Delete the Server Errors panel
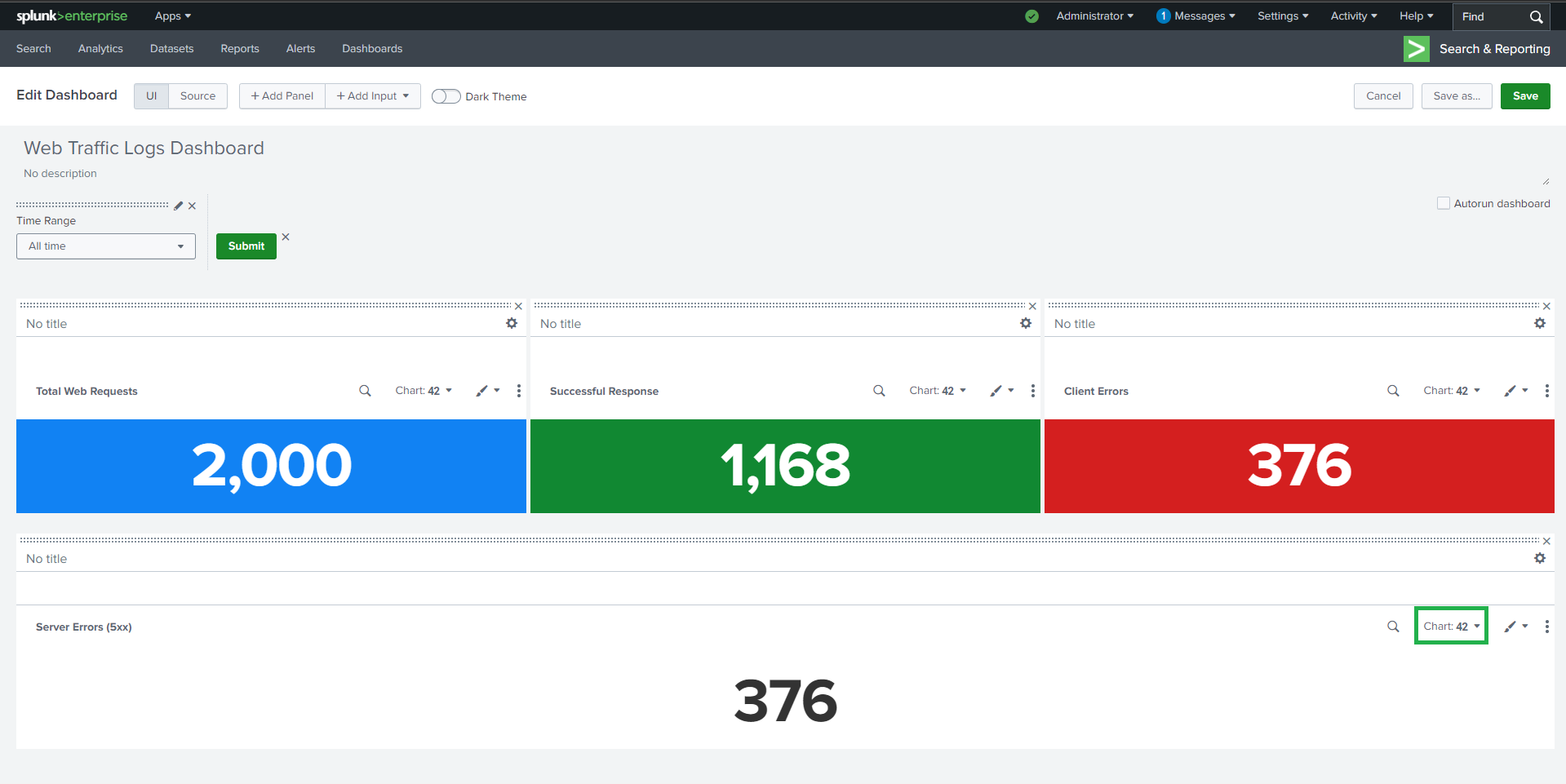 [x=1546, y=542]
